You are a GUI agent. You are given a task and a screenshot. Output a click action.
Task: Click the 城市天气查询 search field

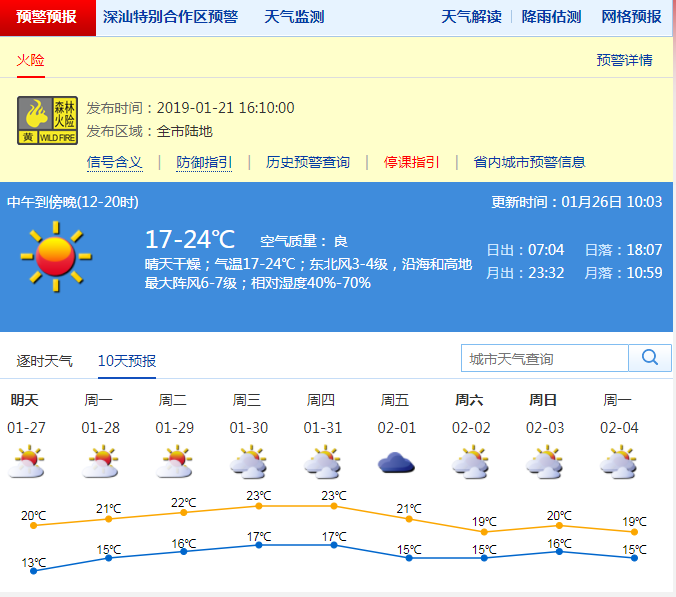pyautogui.click(x=545, y=358)
